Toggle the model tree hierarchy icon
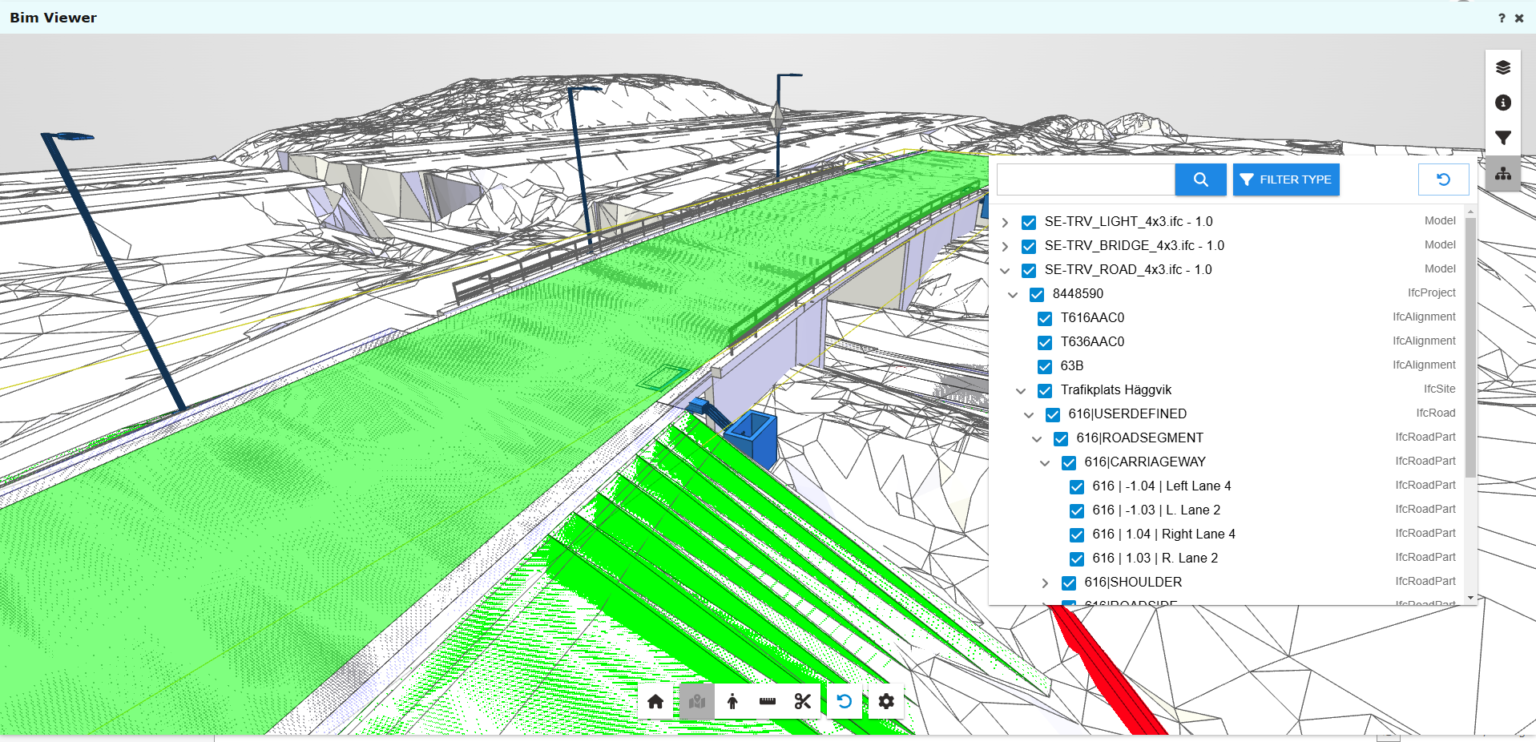 [1503, 173]
